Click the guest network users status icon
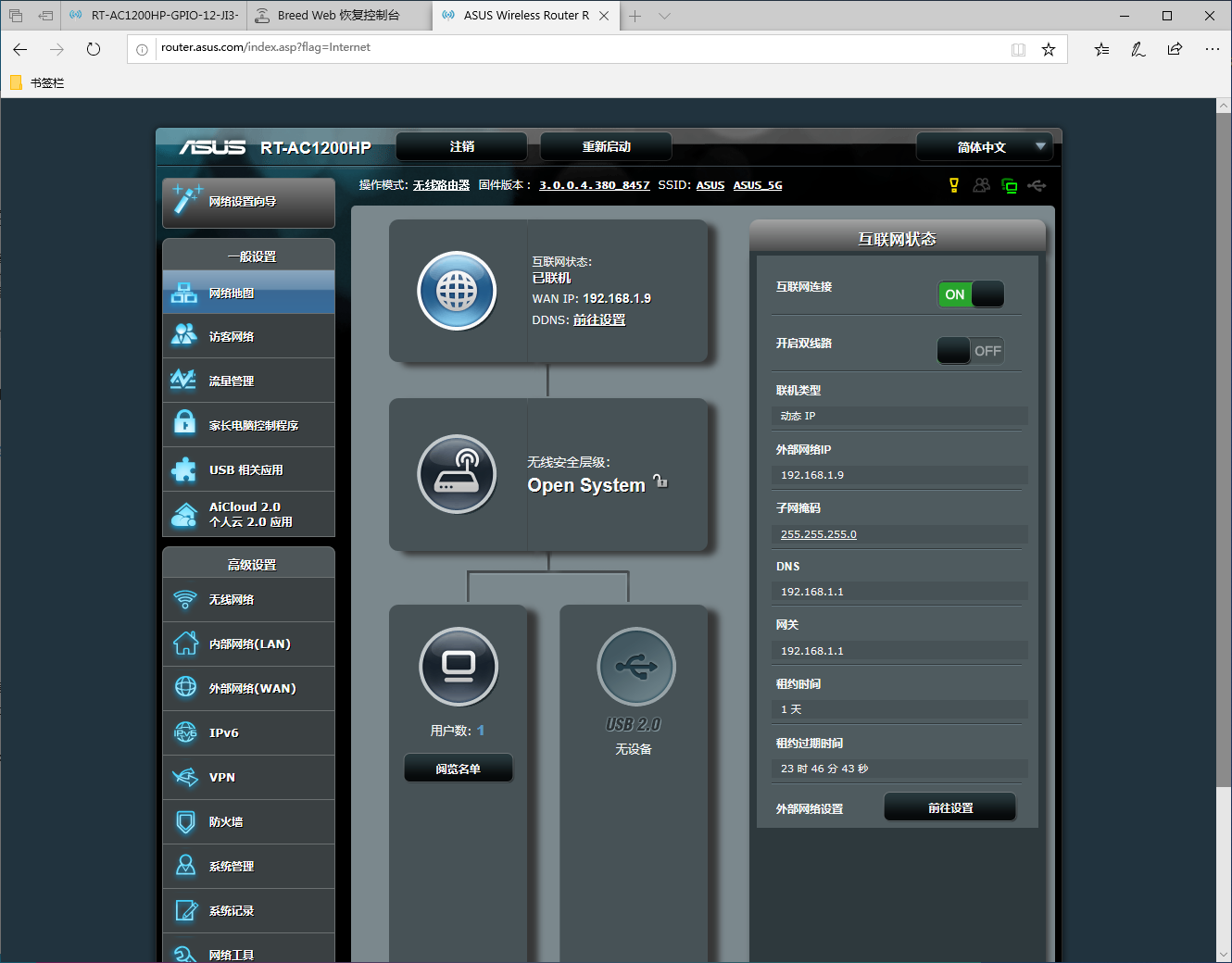Viewport: 1232px width, 963px height. [981, 185]
